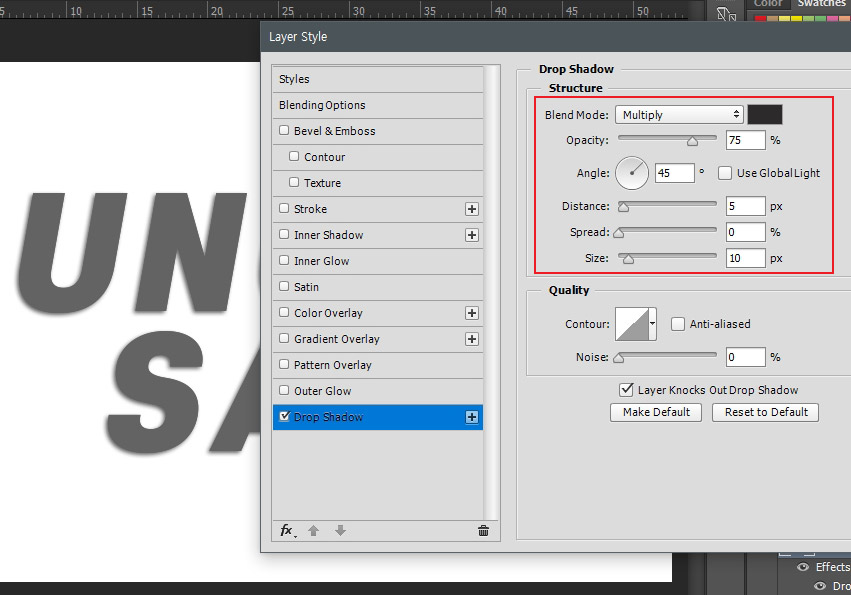The width and height of the screenshot is (851, 595).
Task: Turn on the Satin checkbox
Action: click(x=284, y=286)
